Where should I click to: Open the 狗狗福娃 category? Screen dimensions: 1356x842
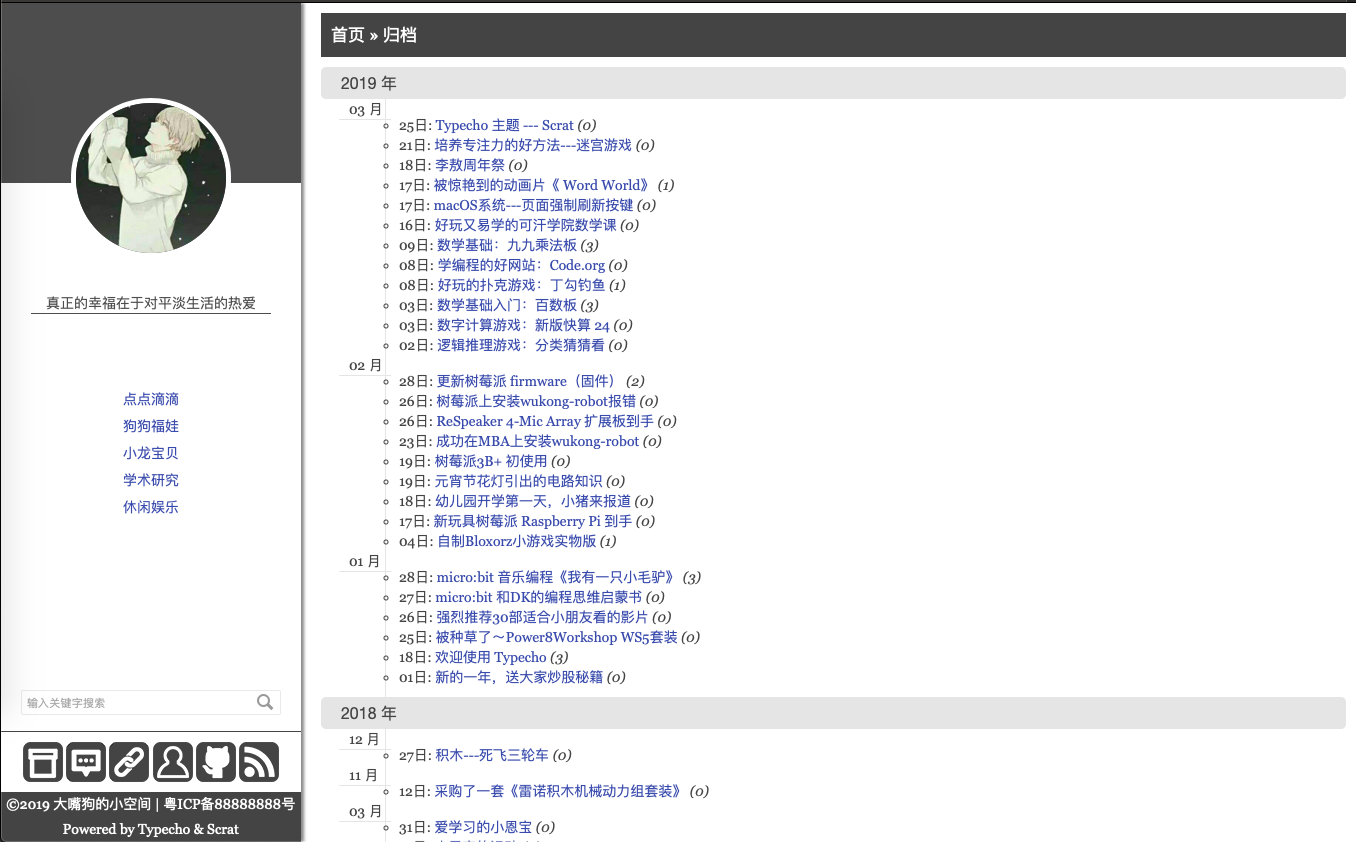(x=151, y=426)
